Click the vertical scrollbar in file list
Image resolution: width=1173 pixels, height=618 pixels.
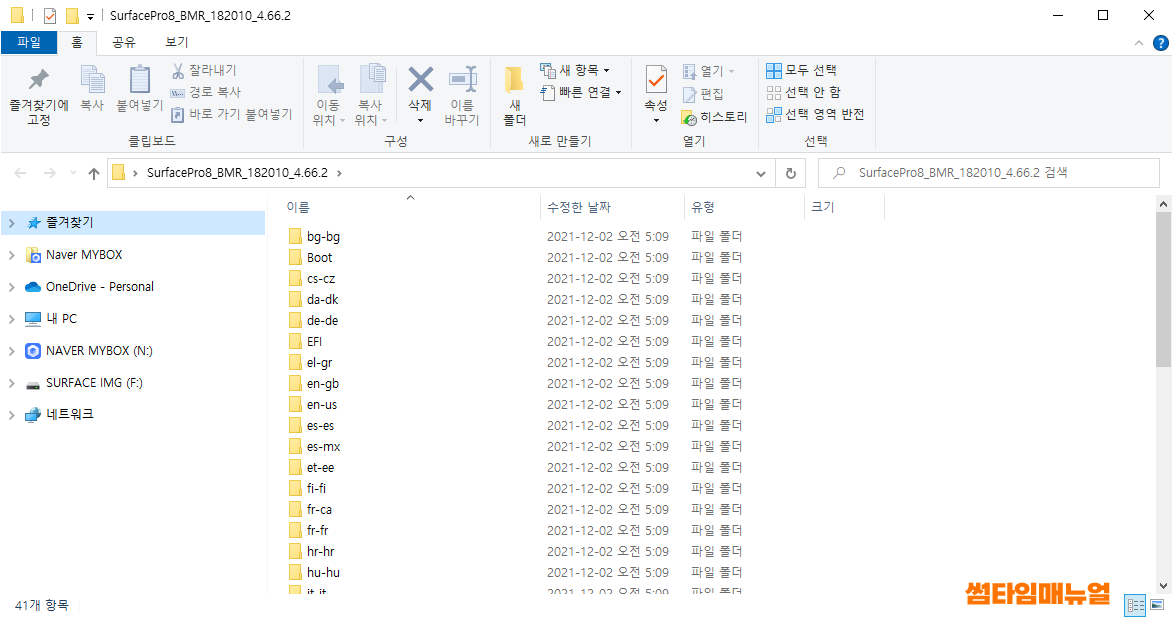[x=1163, y=290]
